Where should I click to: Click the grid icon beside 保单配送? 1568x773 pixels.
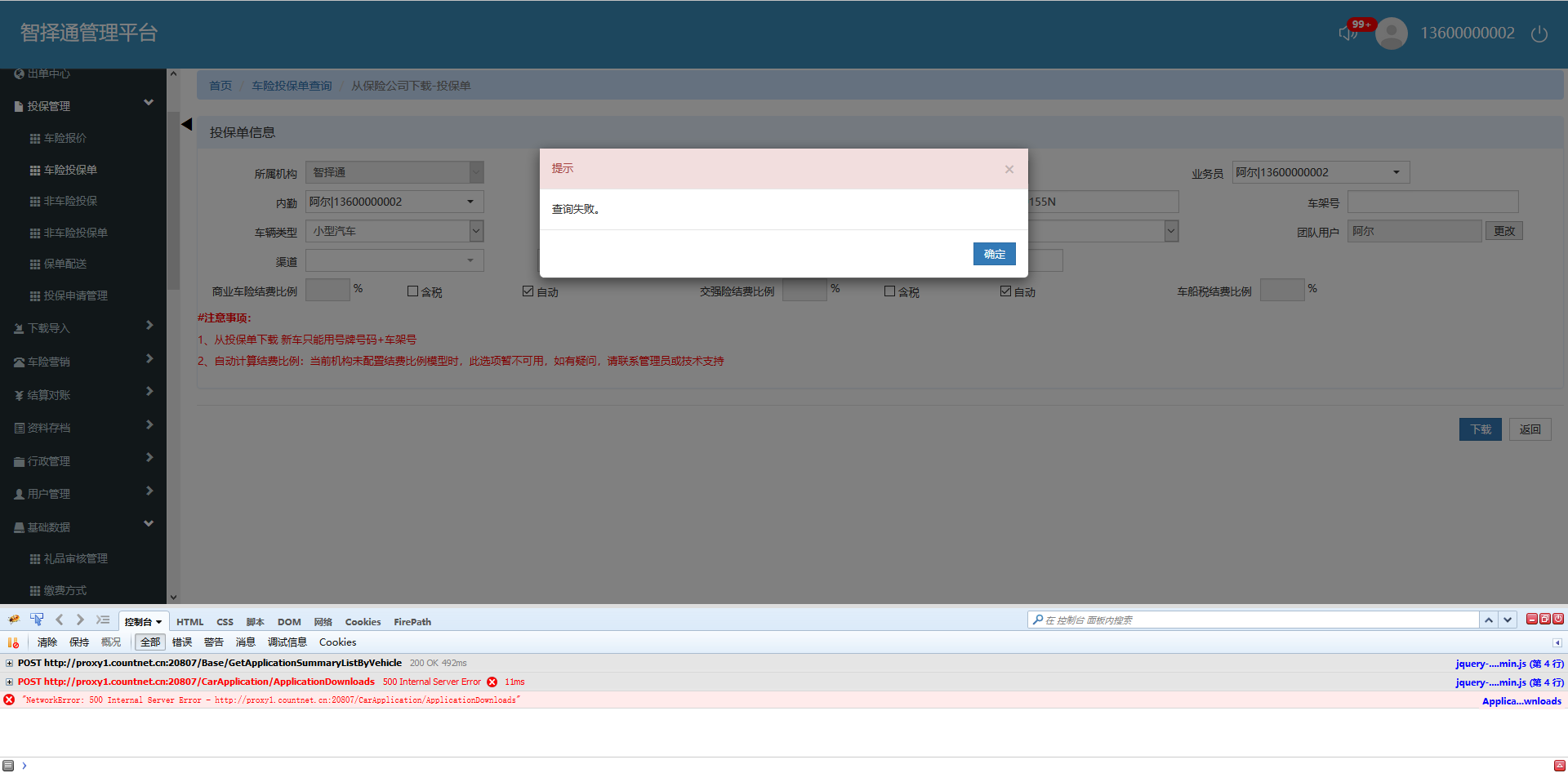pos(35,264)
